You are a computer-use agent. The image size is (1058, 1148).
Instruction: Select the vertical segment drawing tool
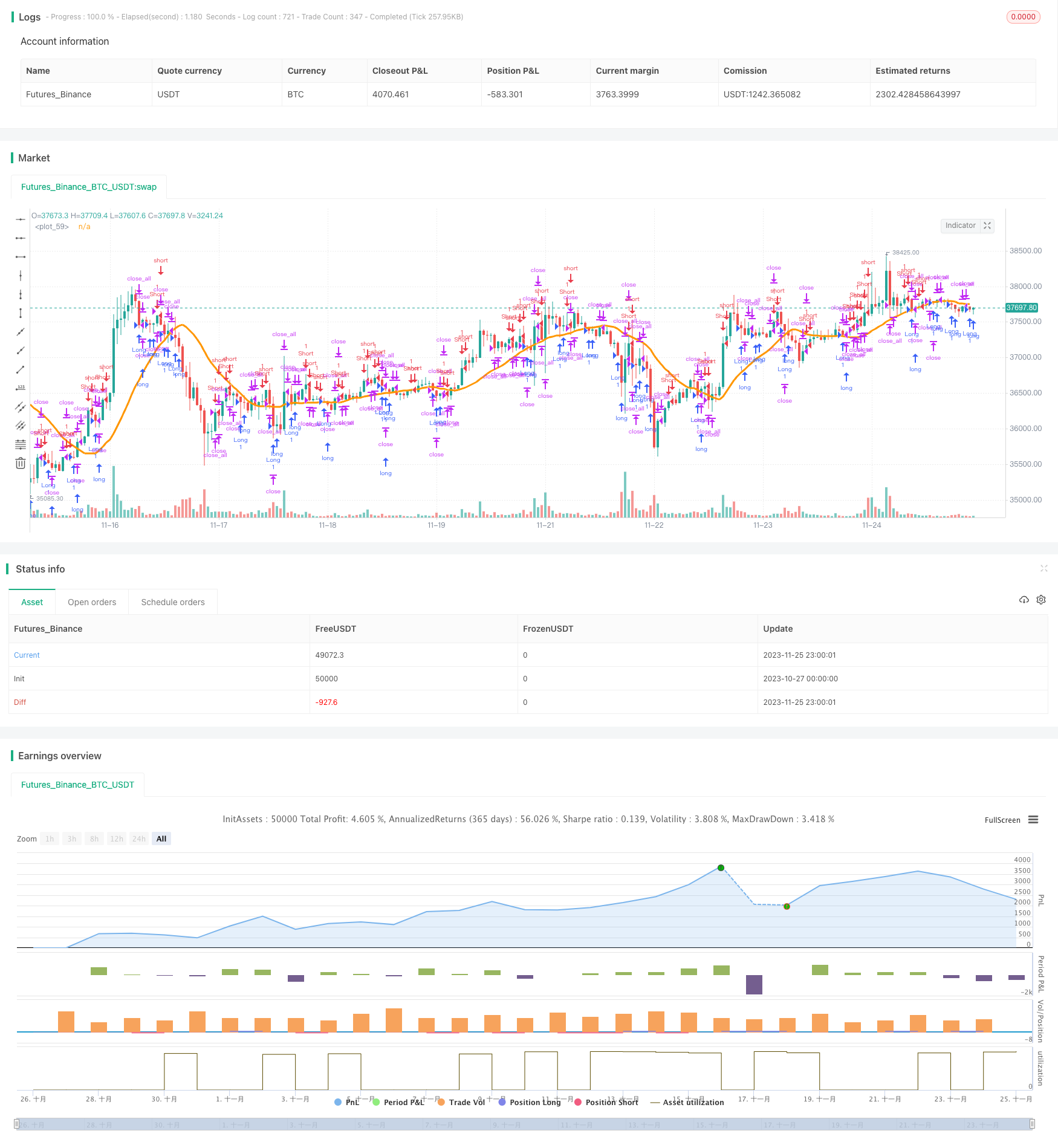click(21, 313)
